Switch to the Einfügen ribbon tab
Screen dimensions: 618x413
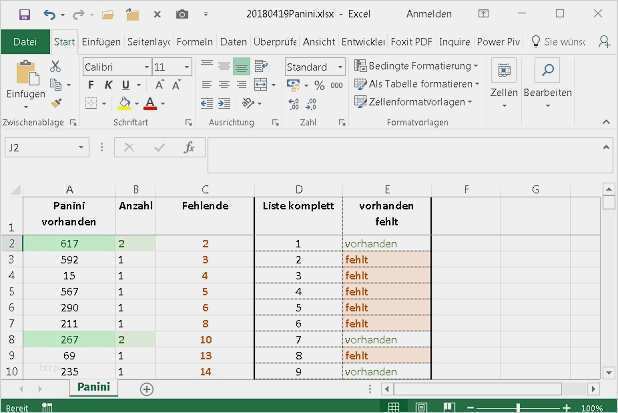pyautogui.click(x=101, y=42)
